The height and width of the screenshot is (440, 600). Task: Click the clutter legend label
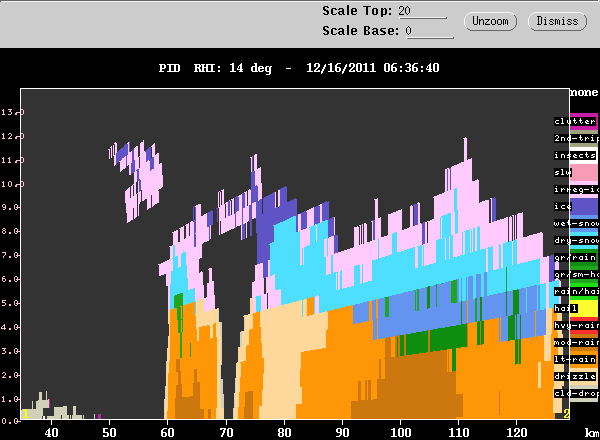click(575, 121)
